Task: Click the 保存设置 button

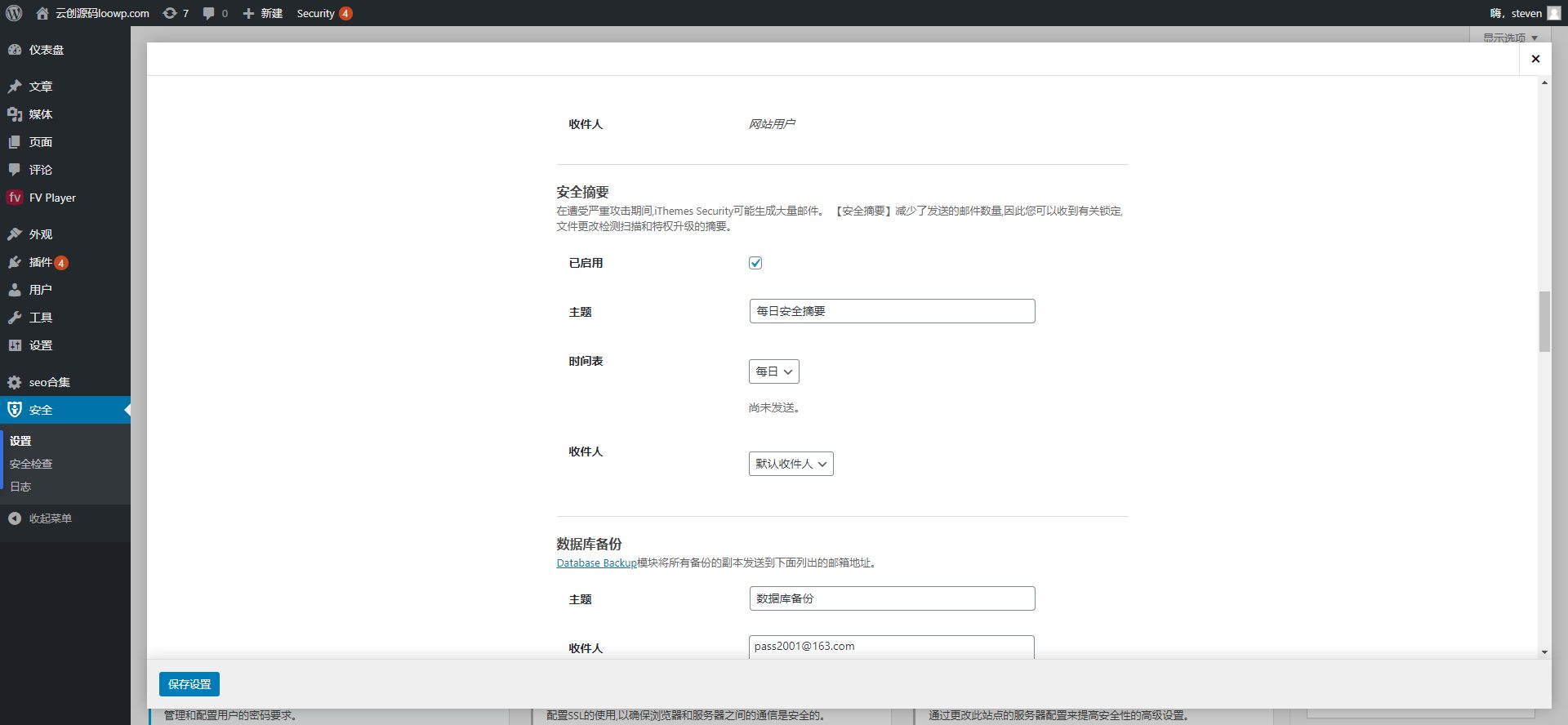Action: 189,684
